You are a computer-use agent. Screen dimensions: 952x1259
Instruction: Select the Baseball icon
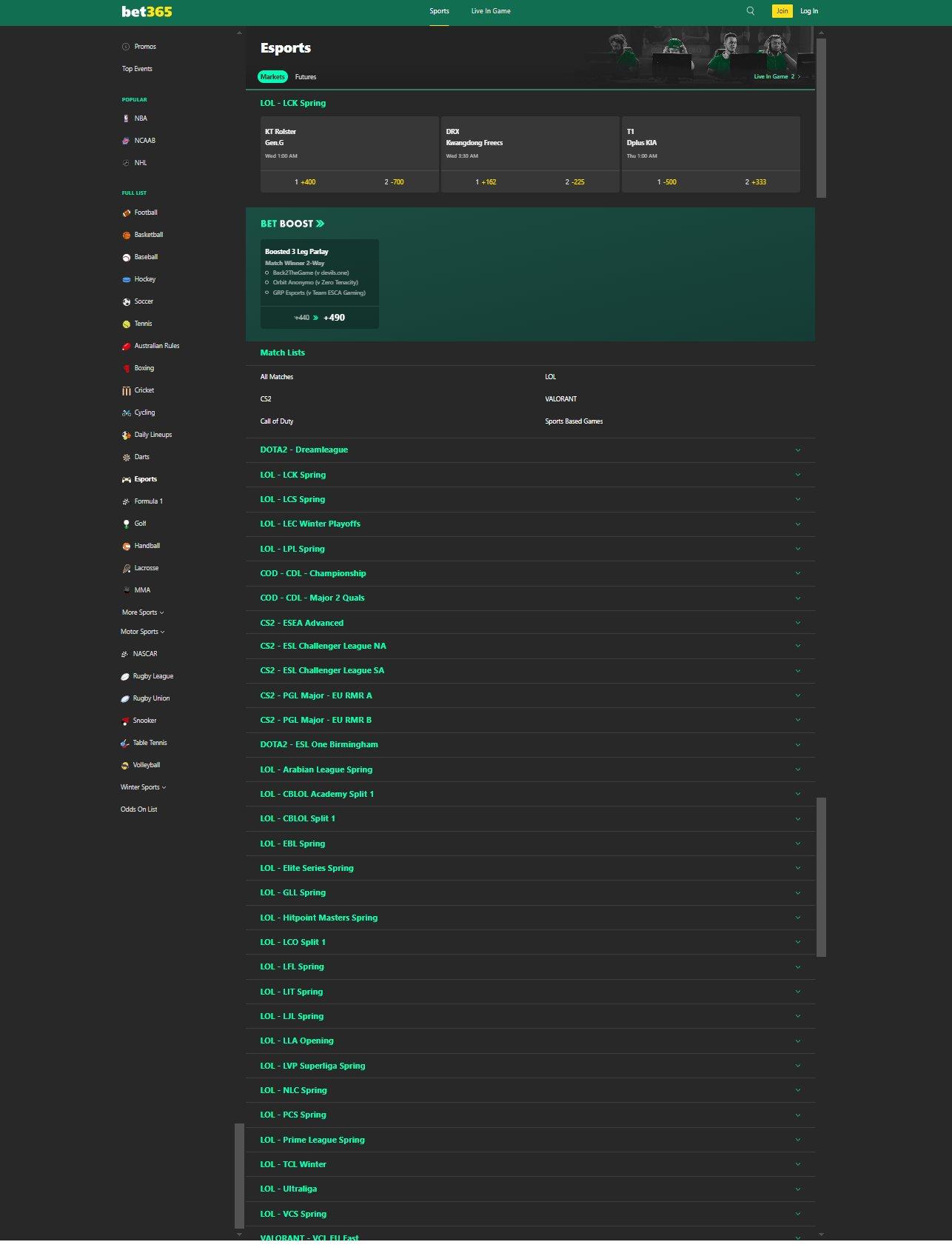126,257
